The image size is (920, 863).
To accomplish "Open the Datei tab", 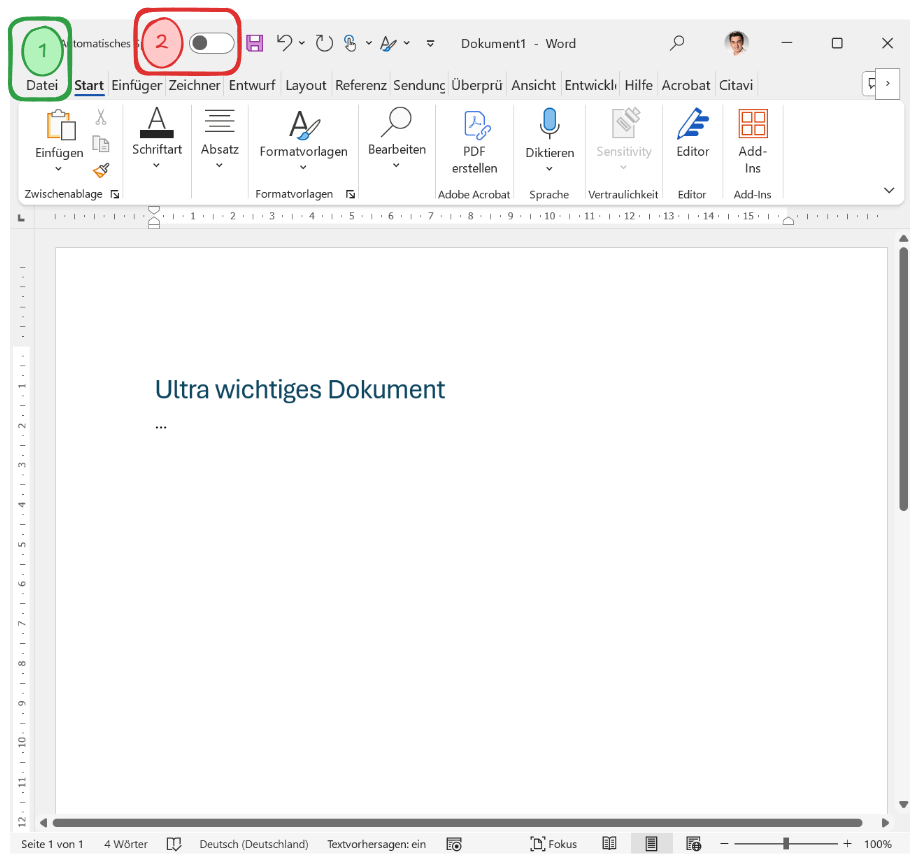I will click(42, 85).
